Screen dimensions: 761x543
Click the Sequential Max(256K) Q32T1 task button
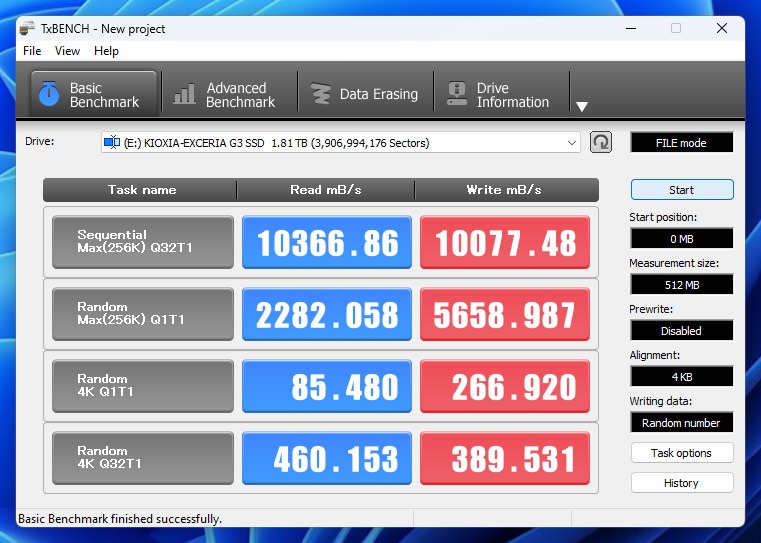143,242
